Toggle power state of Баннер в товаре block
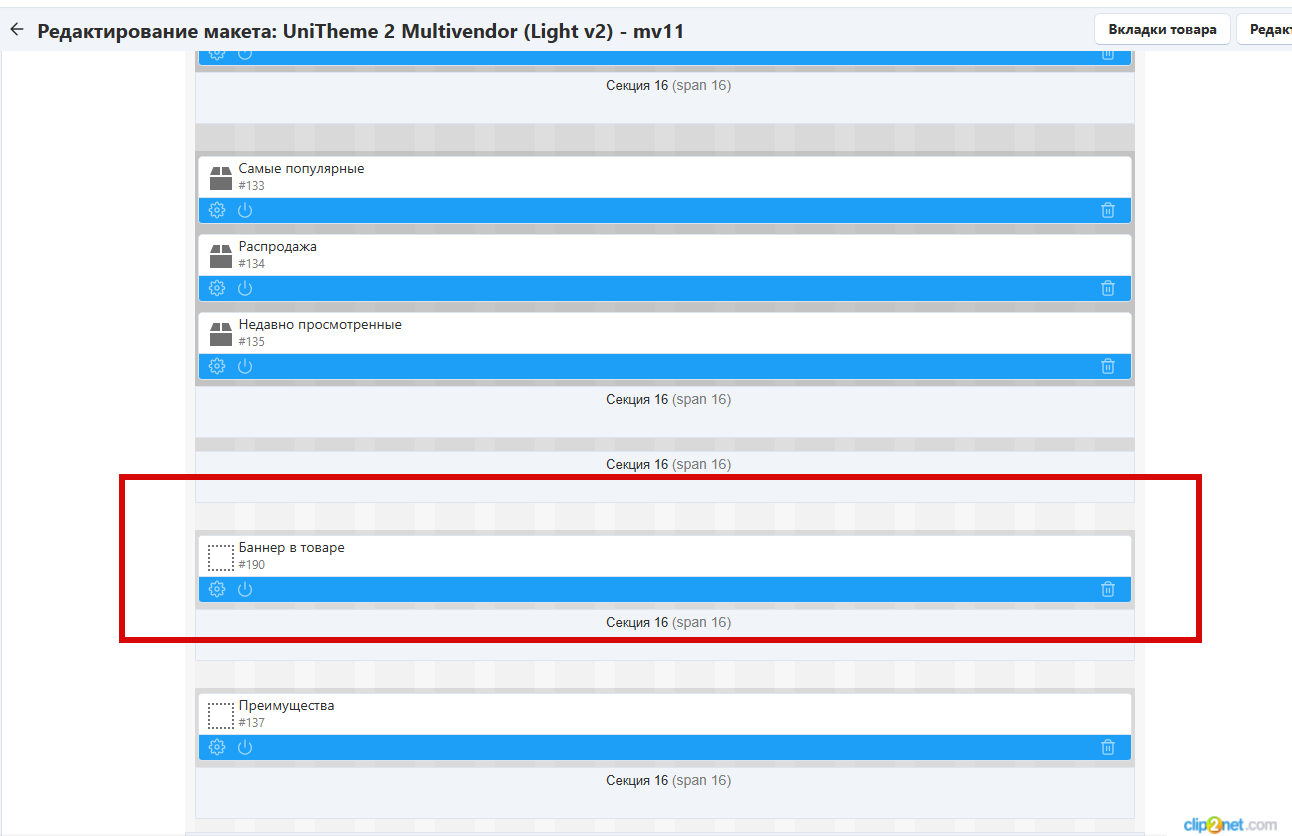Screen dimensions: 1292x836 pos(245,589)
